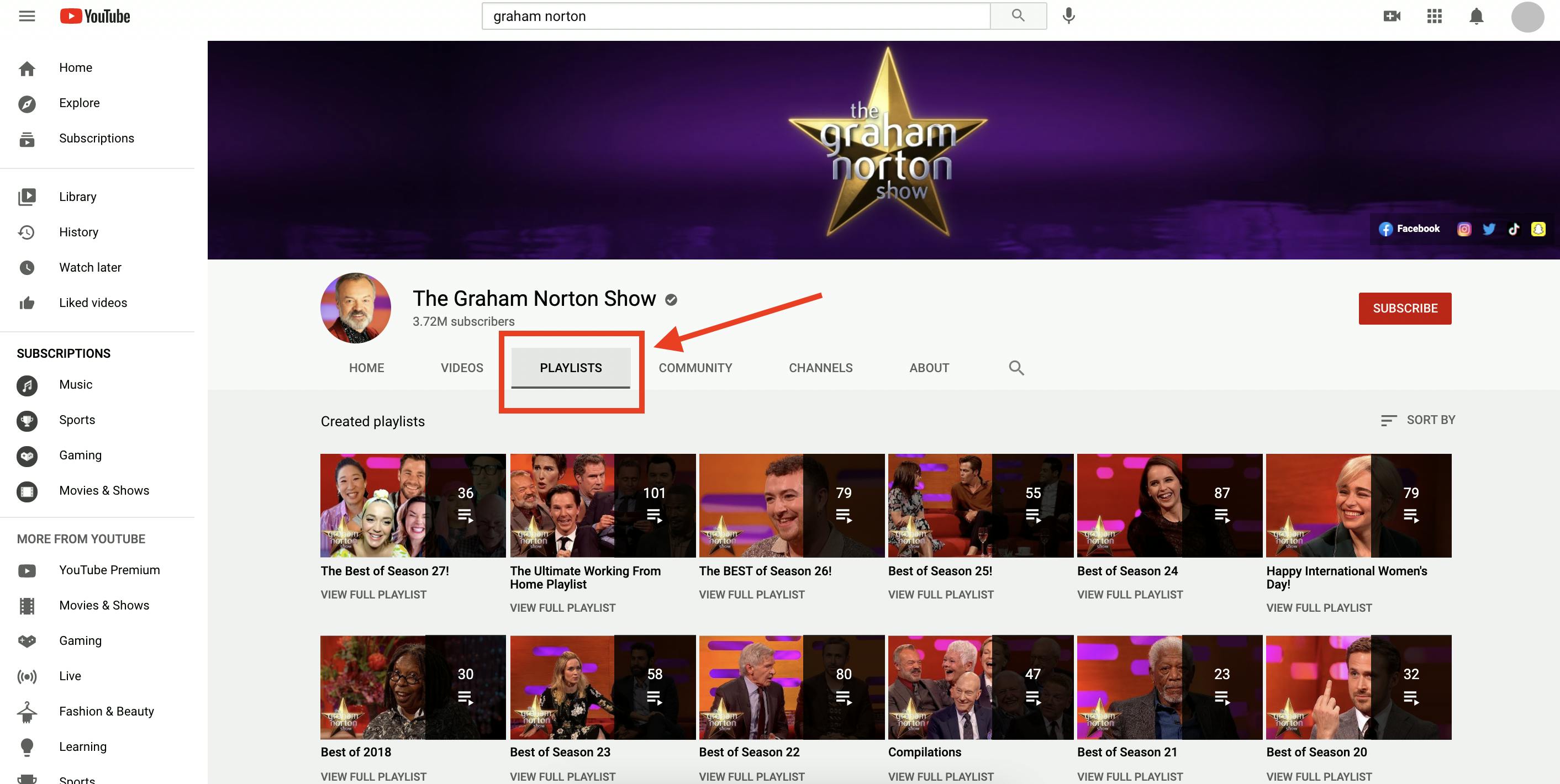The width and height of the screenshot is (1560, 784).
Task: Open Best of 2018 playlist thumbnail
Action: (413, 687)
